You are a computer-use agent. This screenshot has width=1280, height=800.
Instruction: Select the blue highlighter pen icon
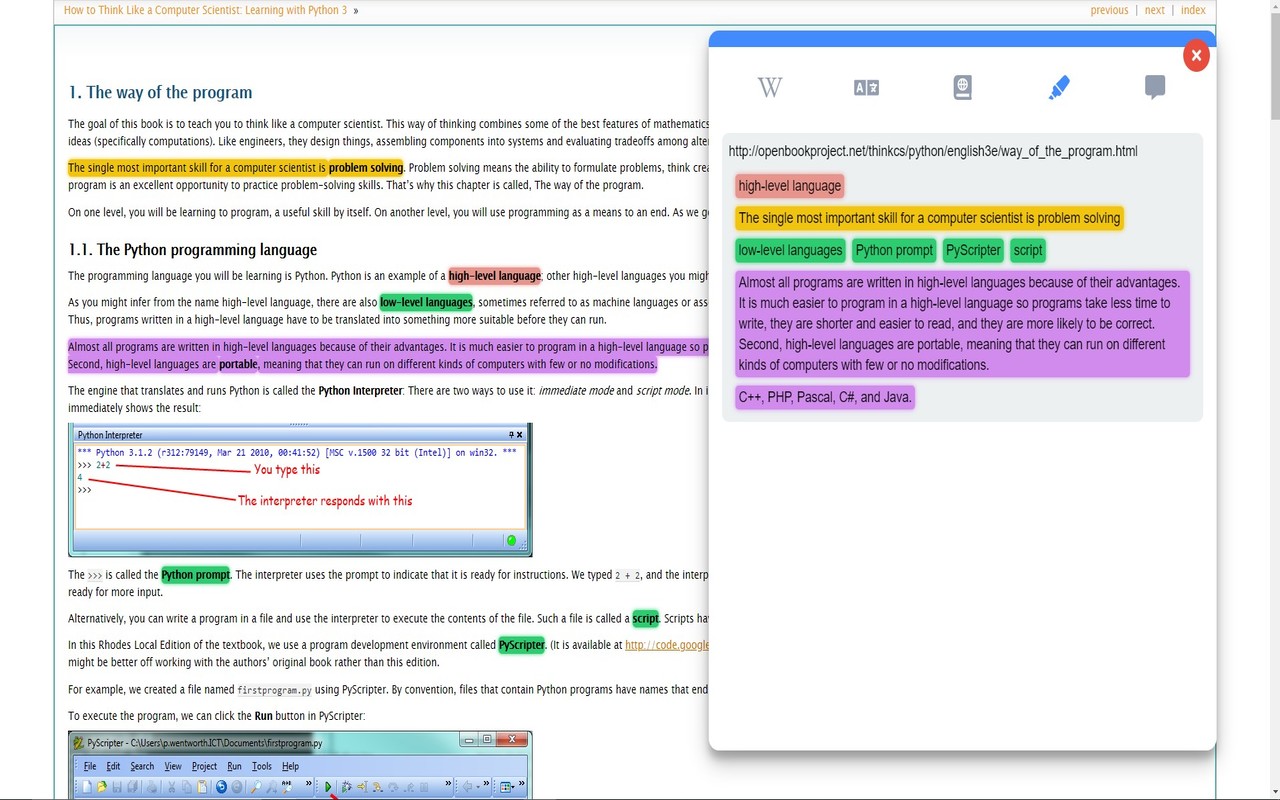pos(1059,88)
